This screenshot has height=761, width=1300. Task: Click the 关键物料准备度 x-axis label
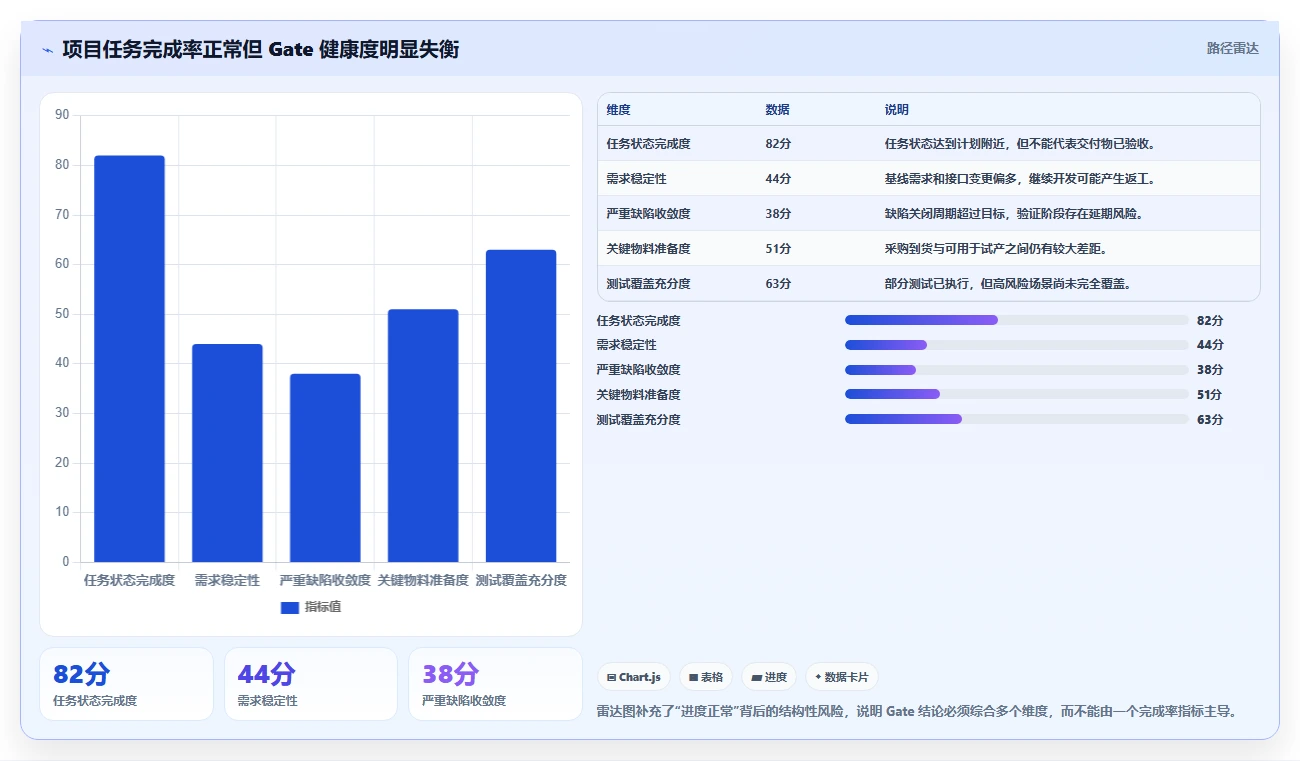tap(423, 580)
